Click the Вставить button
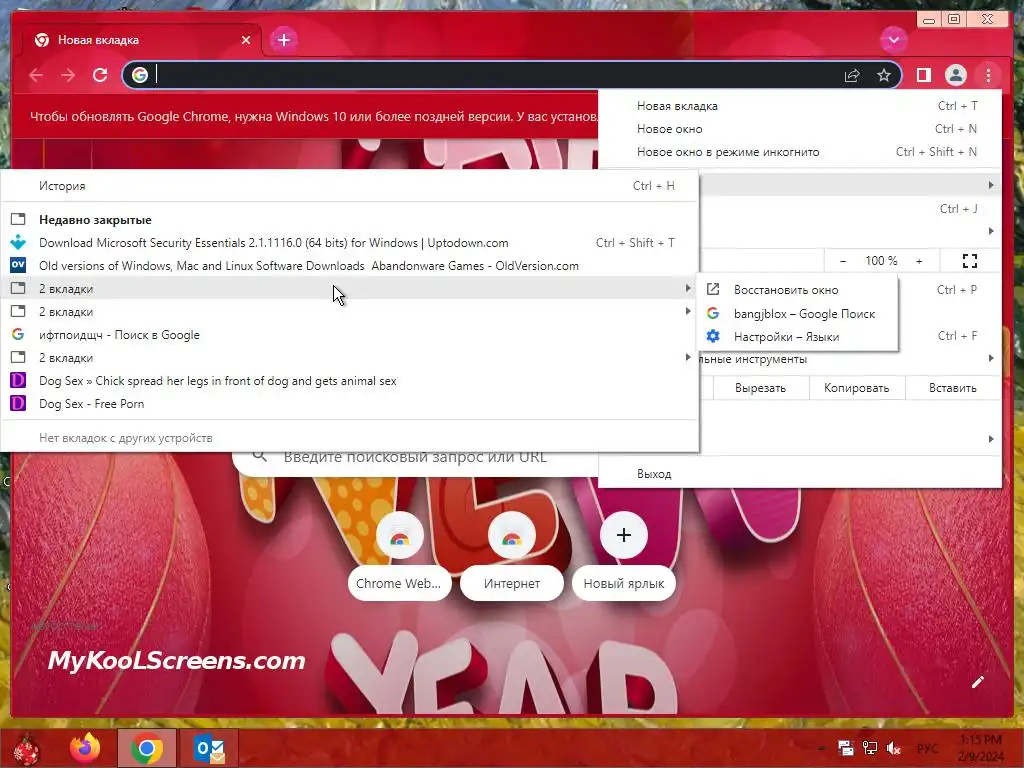 (x=952, y=388)
